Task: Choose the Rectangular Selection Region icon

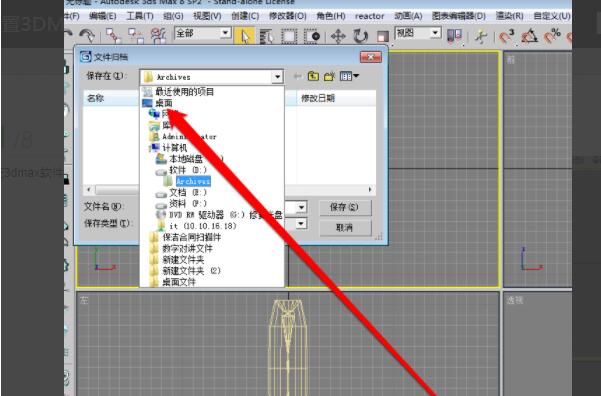Action: [289, 36]
